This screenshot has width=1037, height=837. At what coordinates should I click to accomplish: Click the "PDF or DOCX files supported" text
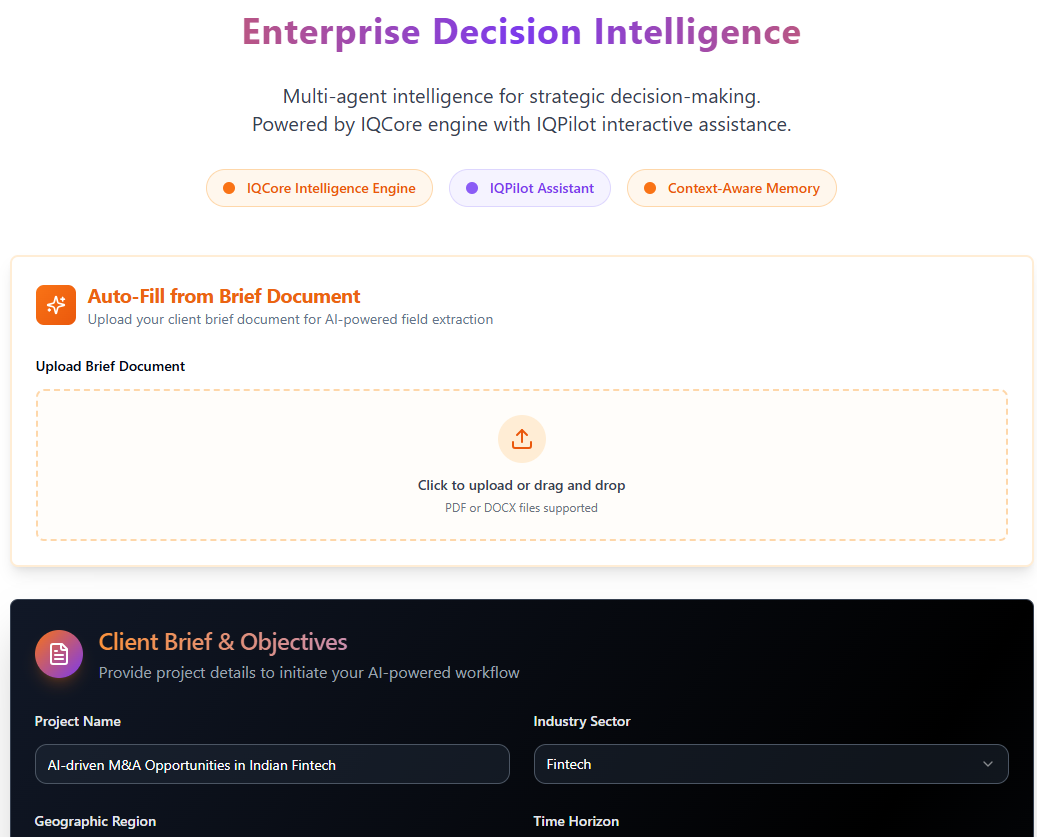[x=521, y=508]
